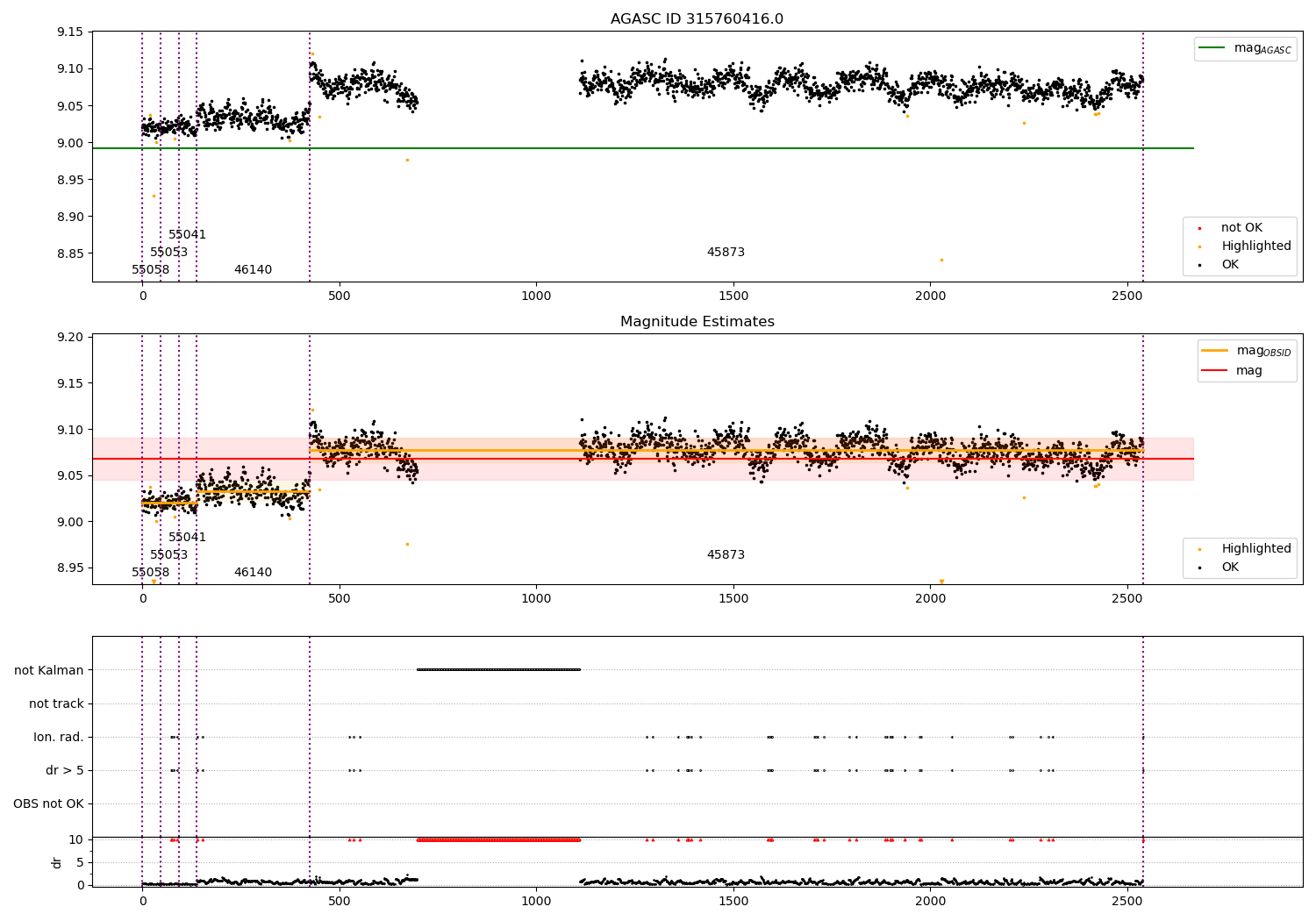Click the rotated 'dr' y-axis label
This screenshot has height=921, width=1316.
(x=57, y=862)
